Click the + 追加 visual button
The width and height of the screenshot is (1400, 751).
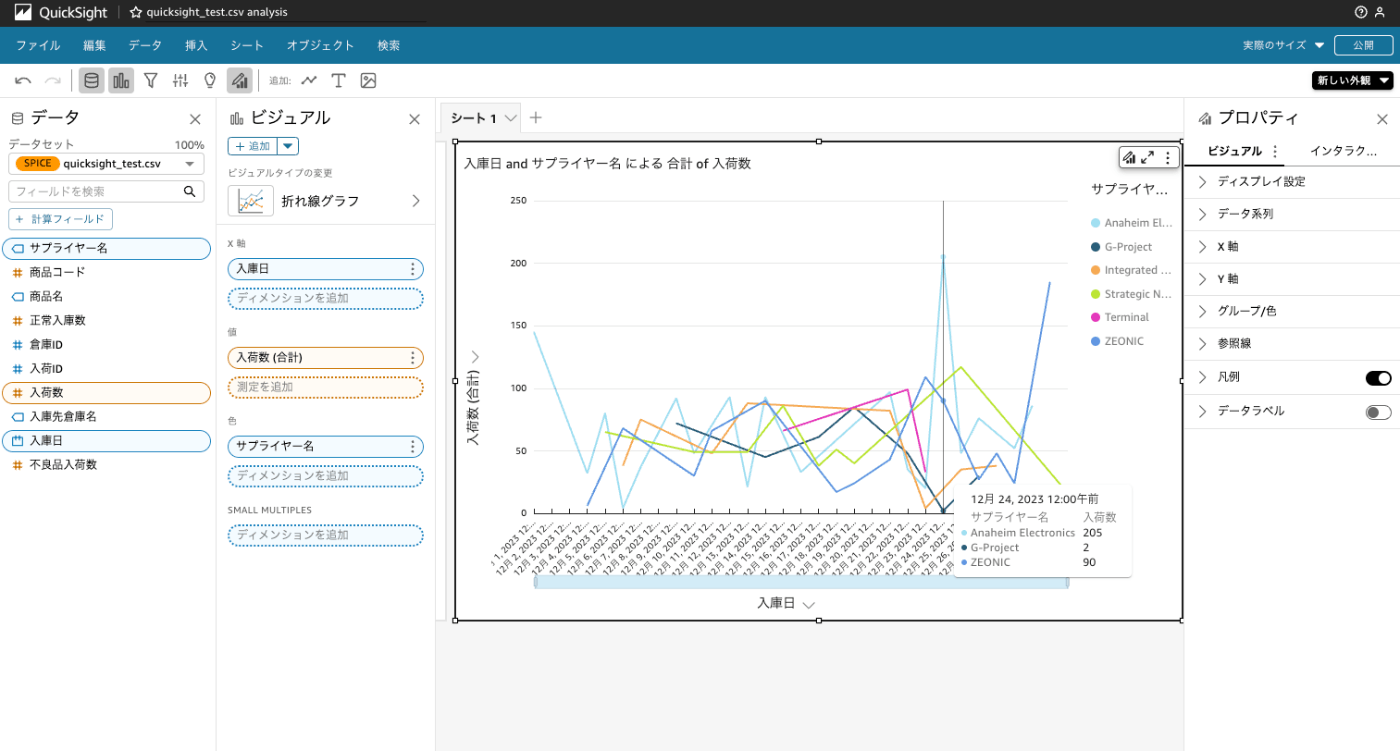tap(252, 146)
